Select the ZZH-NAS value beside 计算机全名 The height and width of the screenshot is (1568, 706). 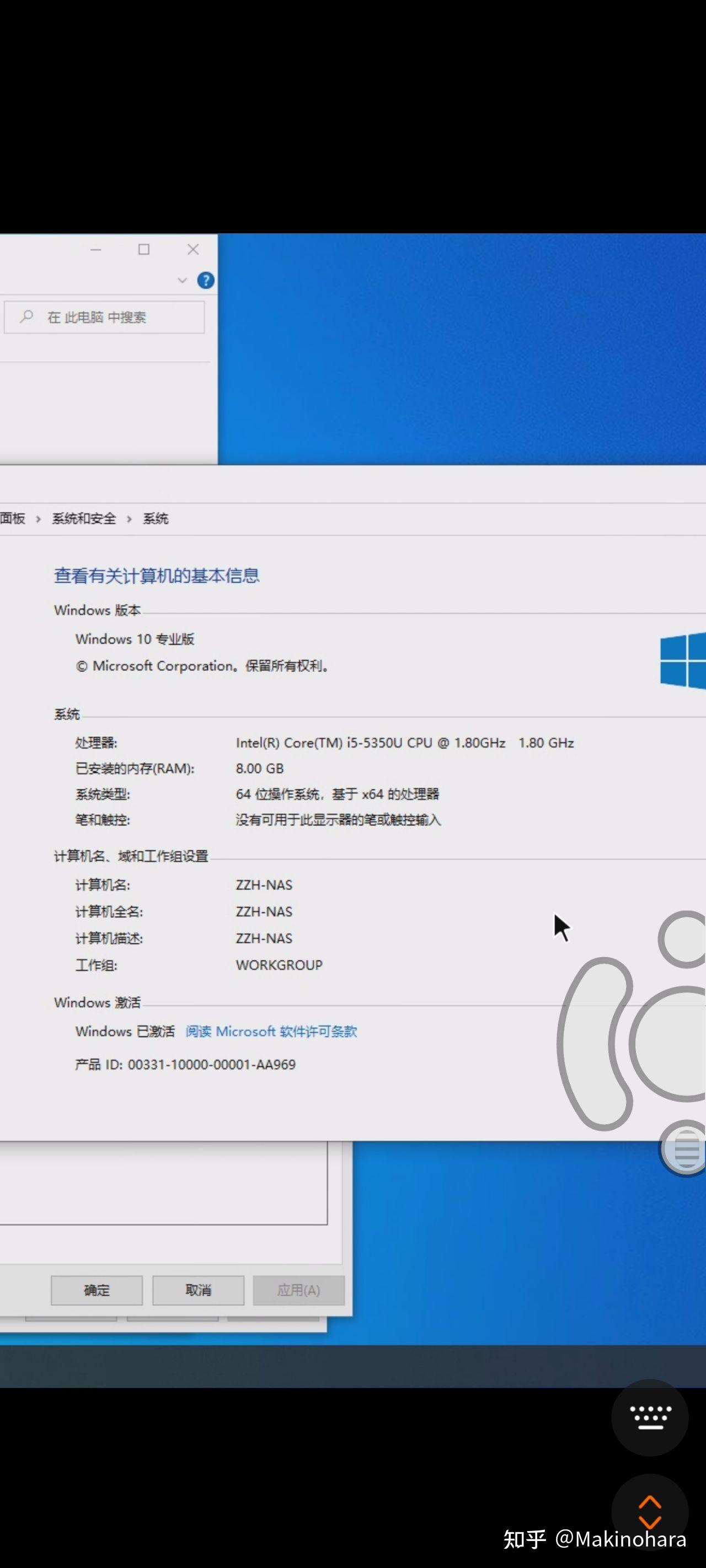tap(264, 911)
